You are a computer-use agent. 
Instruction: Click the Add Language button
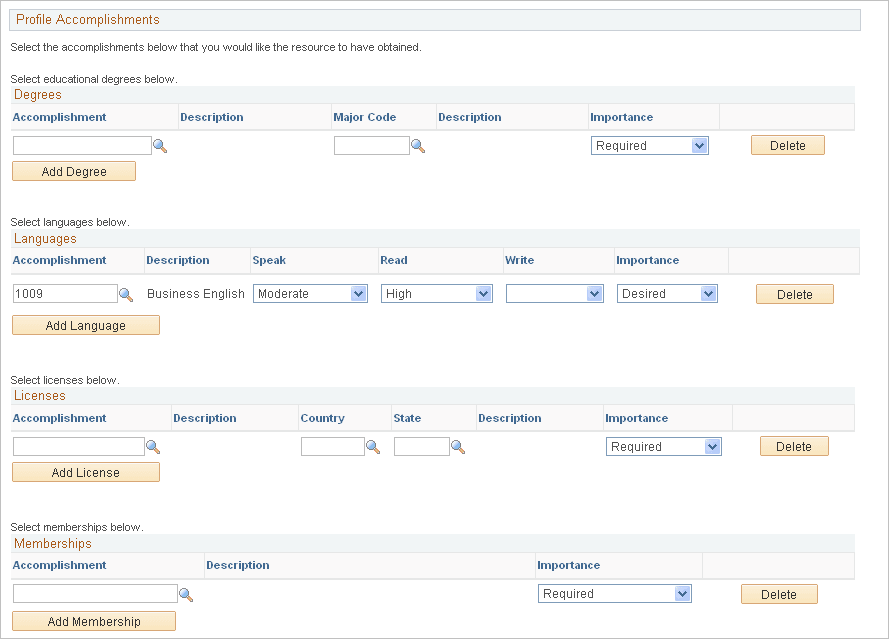[85, 325]
